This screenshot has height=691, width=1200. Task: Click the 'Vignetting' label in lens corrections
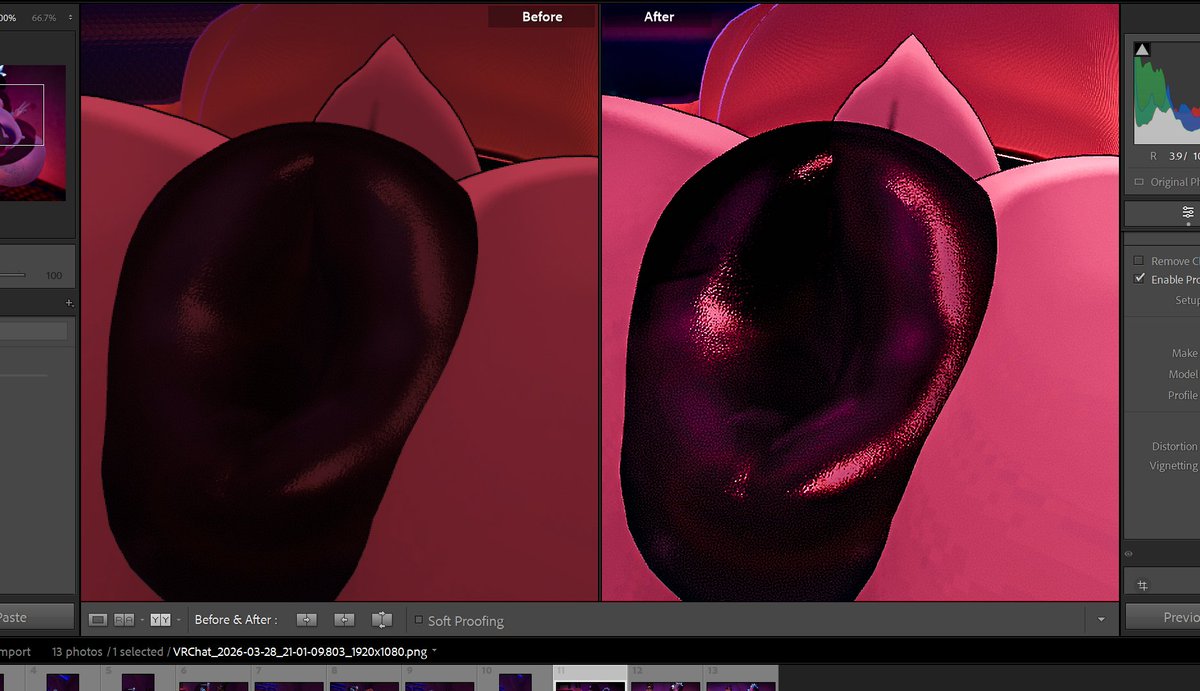point(1173,466)
